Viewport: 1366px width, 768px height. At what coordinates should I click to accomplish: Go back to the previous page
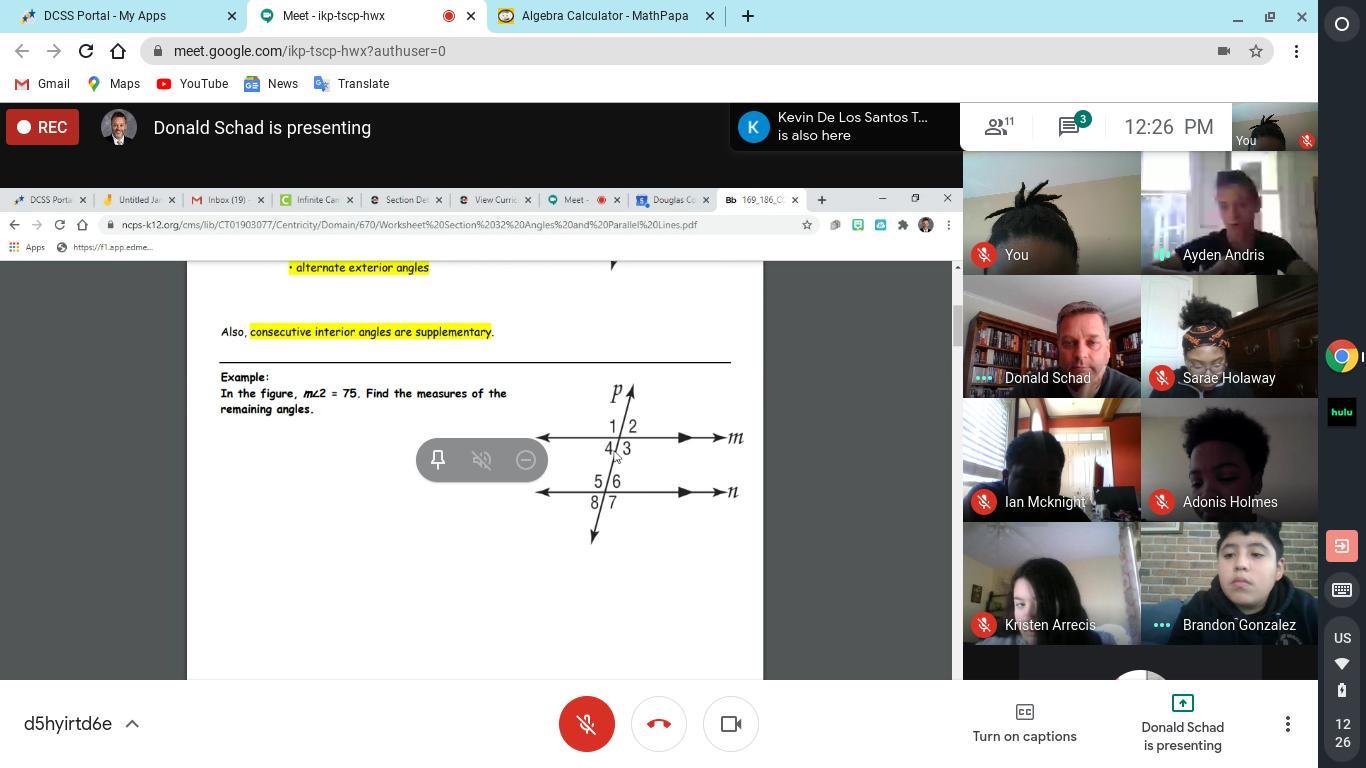click(22, 51)
